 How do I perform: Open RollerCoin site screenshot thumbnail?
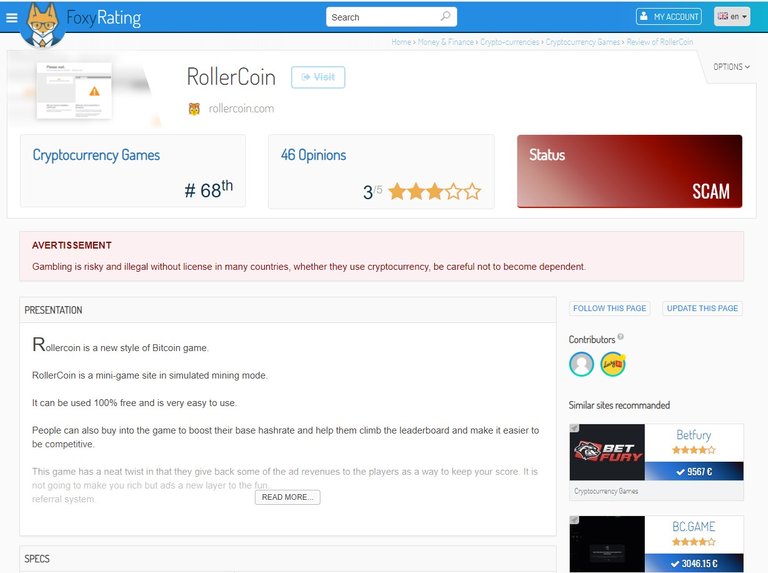pyautogui.click(x=74, y=91)
